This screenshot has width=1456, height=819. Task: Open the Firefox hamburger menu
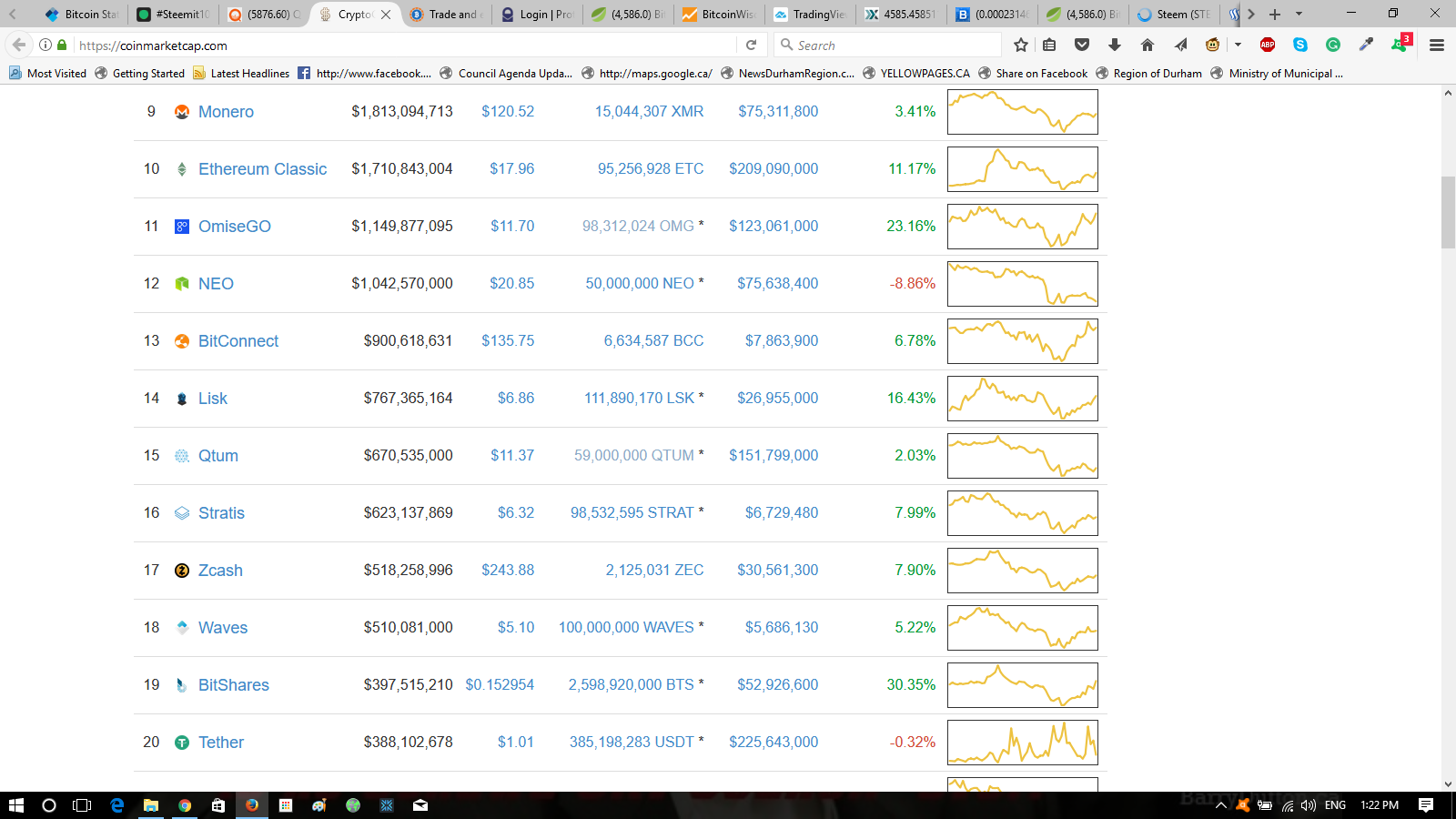(x=1437, y=45)
